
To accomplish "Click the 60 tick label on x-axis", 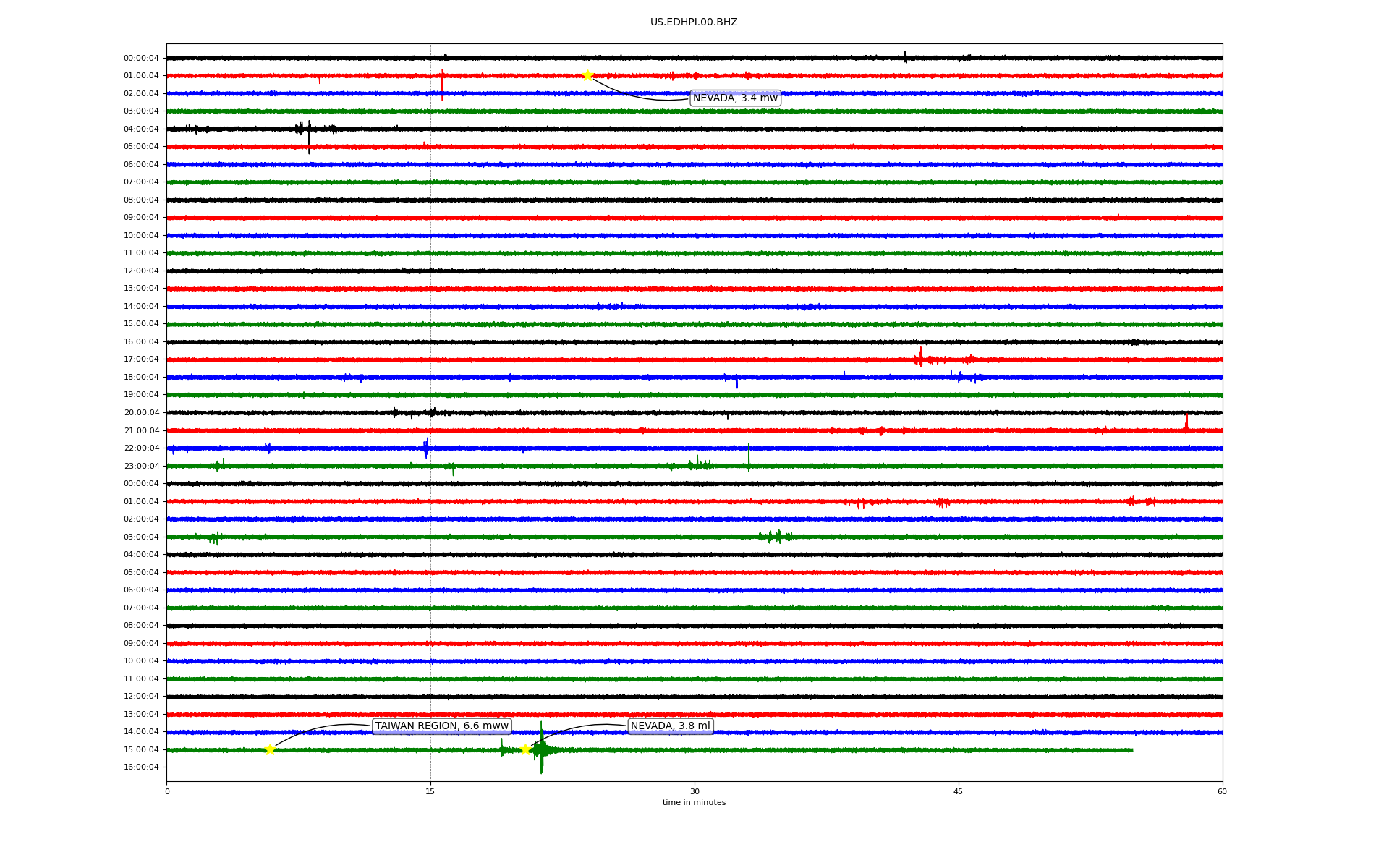I will pyautogui.click(x=1222, y=791).
